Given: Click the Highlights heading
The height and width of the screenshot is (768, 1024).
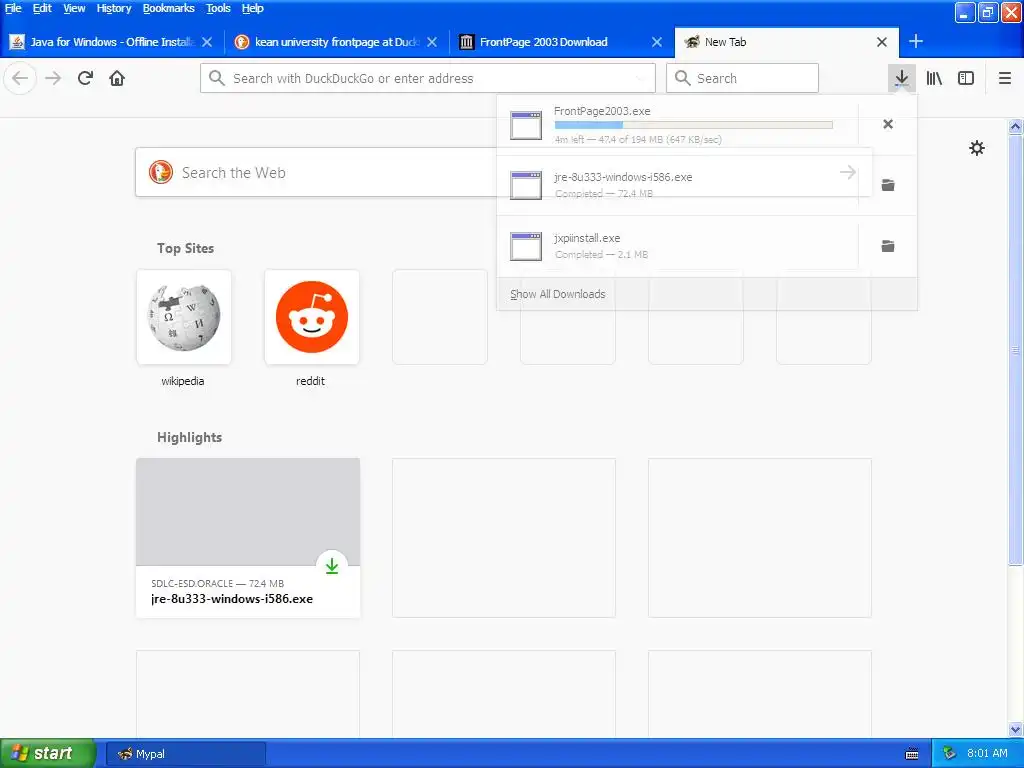Looking at the screenshot, I should (x=189, y=438).
